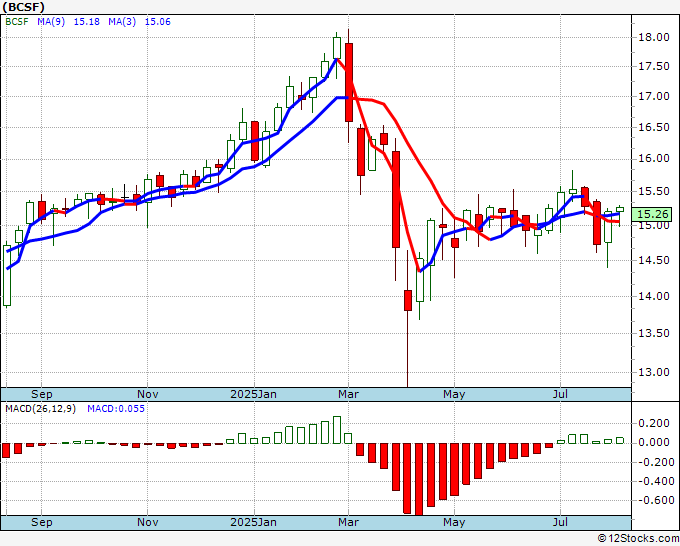Click the MACD:0.055 value label
This screenshot has height=546, width=680.
coord(116,409)
